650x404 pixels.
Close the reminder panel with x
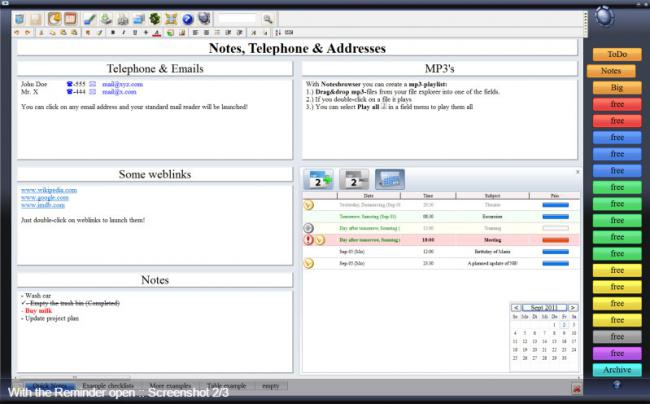click(x=577, y=172)
